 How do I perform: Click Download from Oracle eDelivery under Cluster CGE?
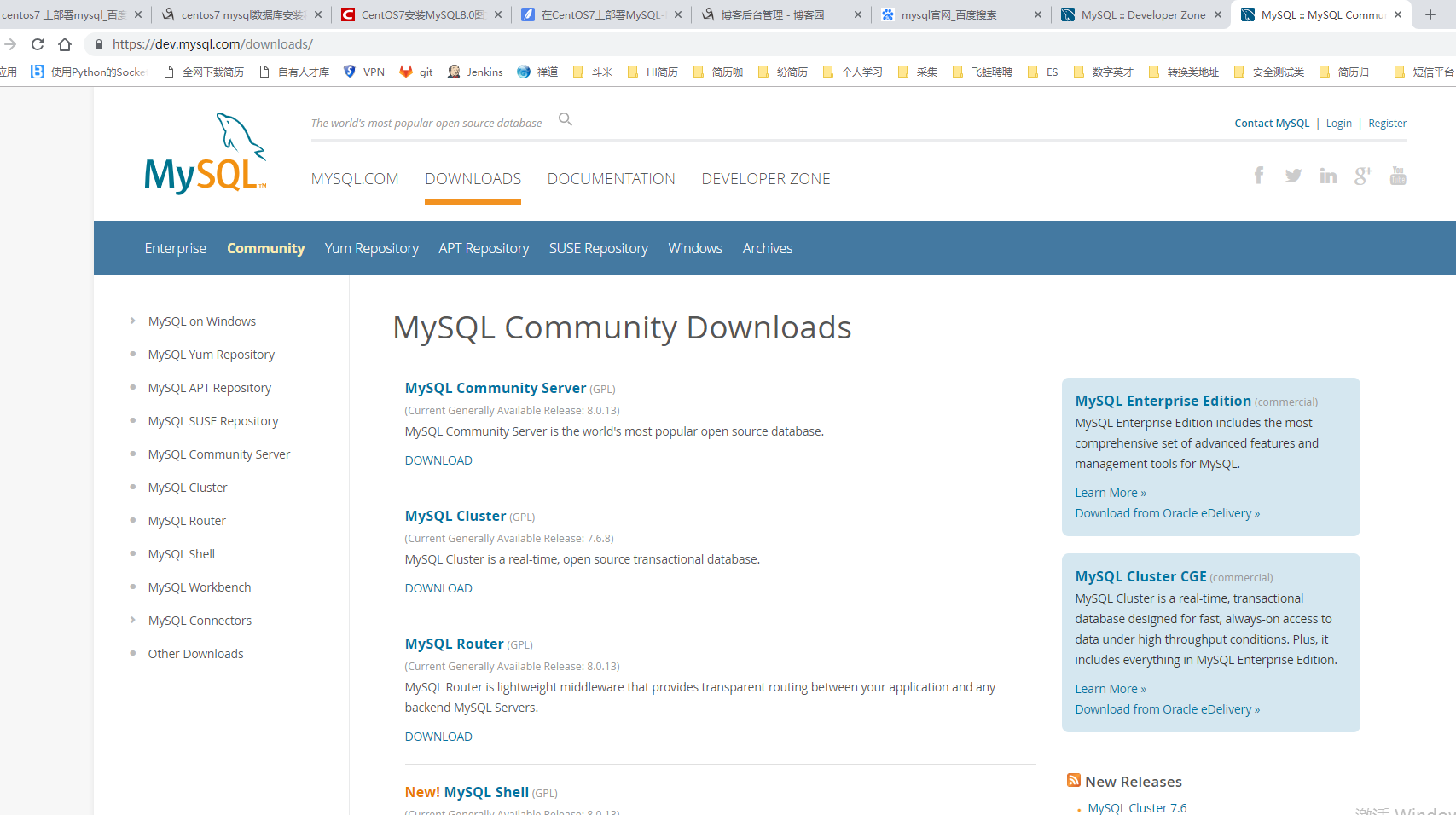[x=1167, y=709]
